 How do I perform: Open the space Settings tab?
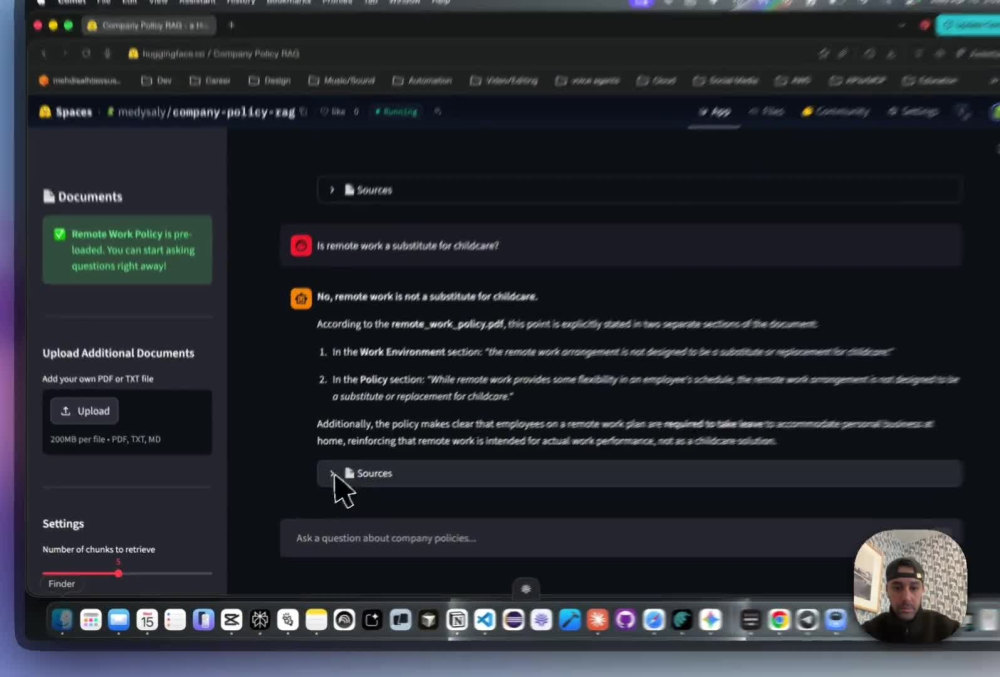coord(913,112)
